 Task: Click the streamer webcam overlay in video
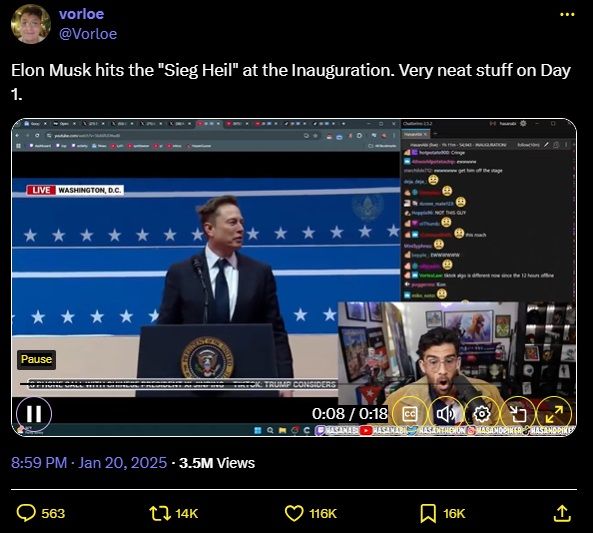point(457,356)
